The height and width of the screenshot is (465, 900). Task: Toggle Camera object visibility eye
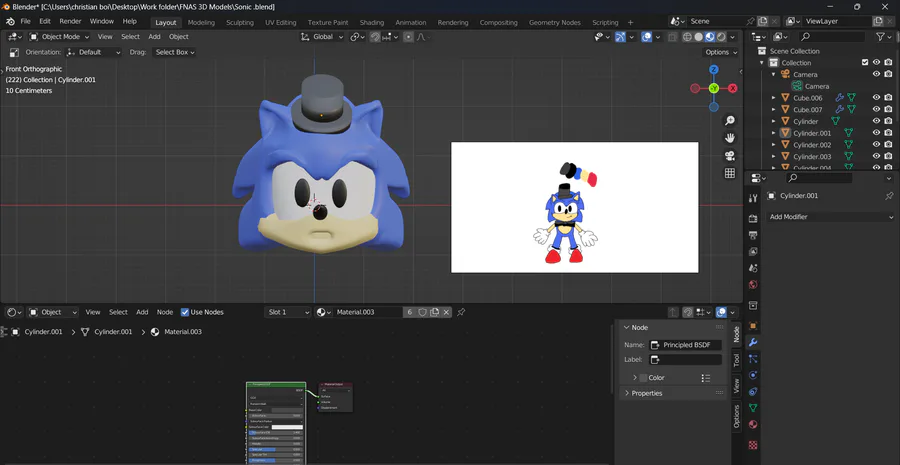pyautogui.click(x=876, y=74)
